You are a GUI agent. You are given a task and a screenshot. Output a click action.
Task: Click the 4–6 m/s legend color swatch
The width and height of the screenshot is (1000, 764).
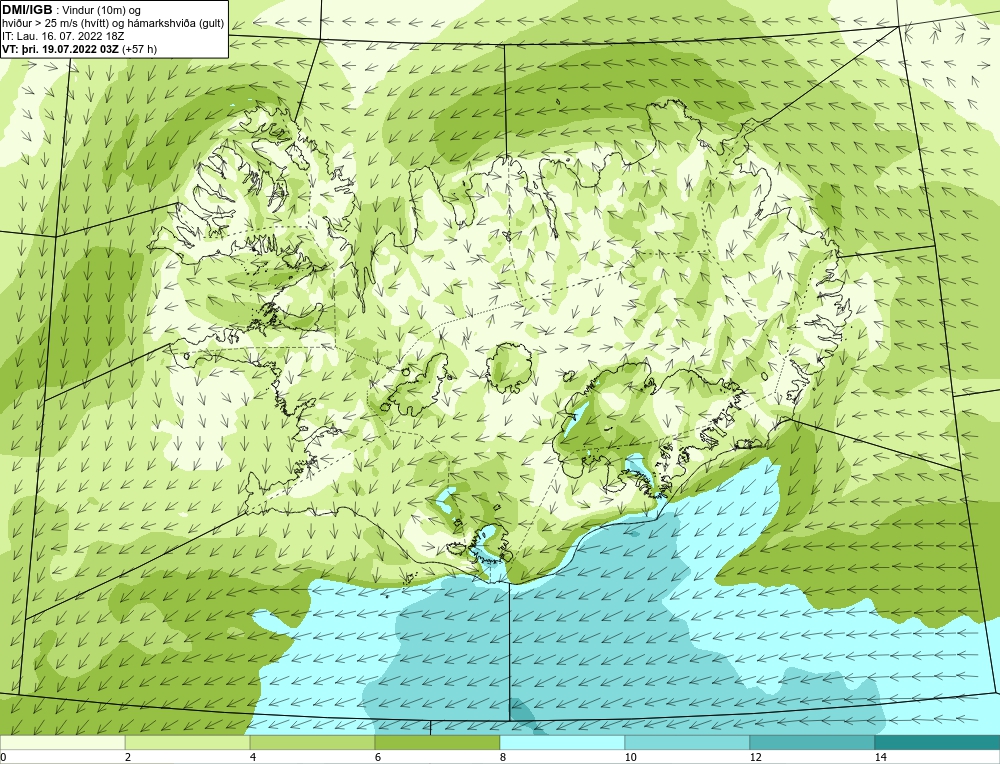[x=312, y=742]
